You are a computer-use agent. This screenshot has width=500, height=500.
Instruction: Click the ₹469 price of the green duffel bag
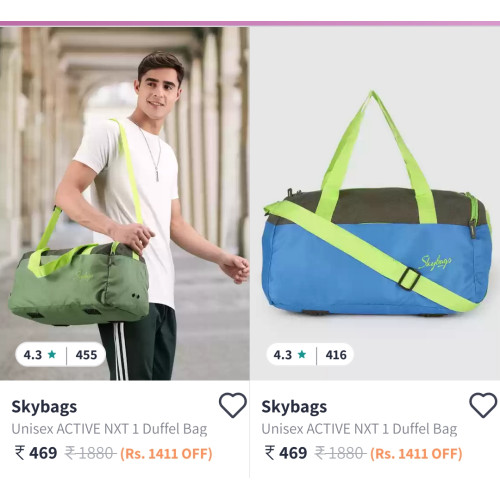(36, 453)
